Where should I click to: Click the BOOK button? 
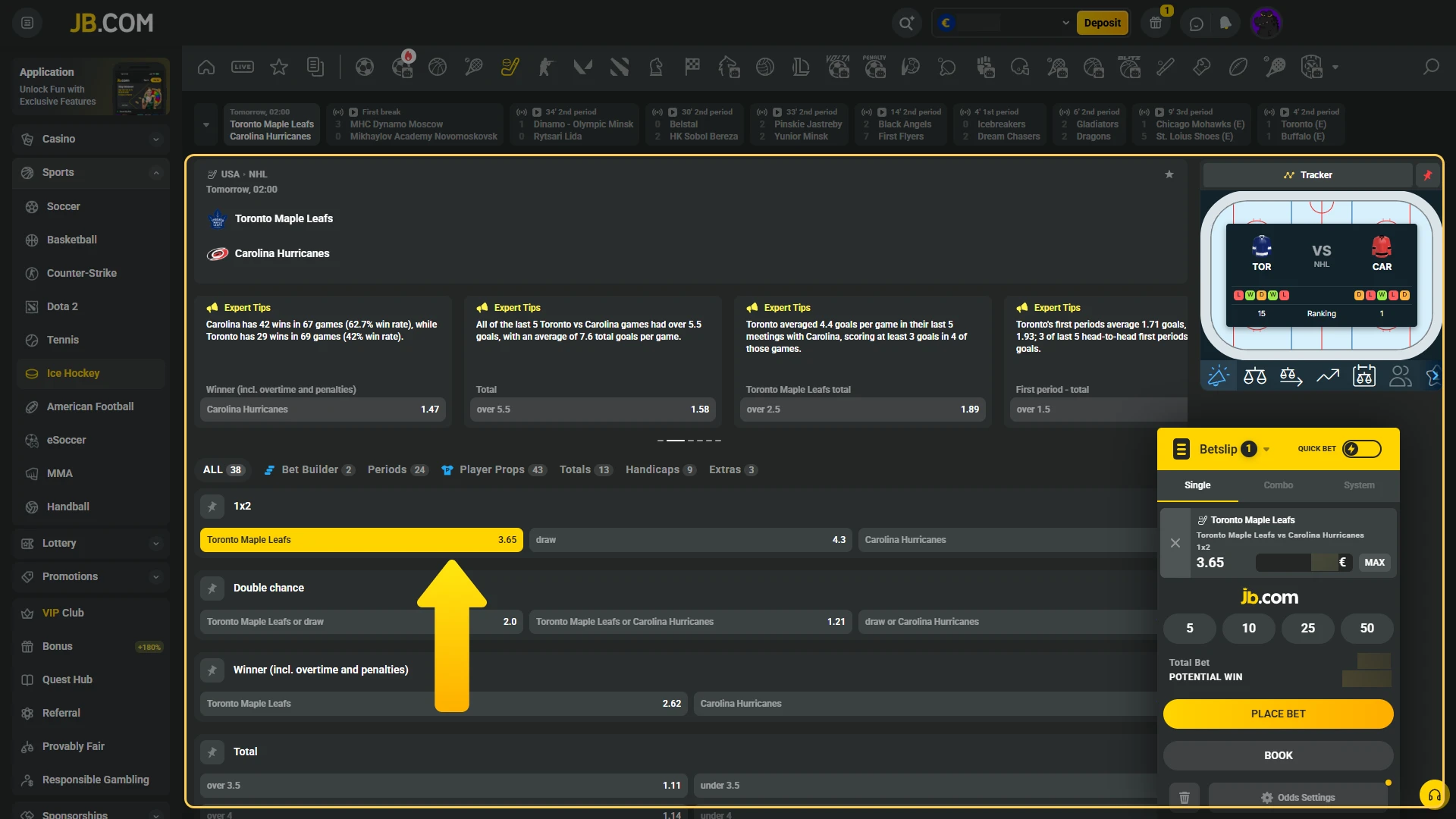tap(1279, 755)
